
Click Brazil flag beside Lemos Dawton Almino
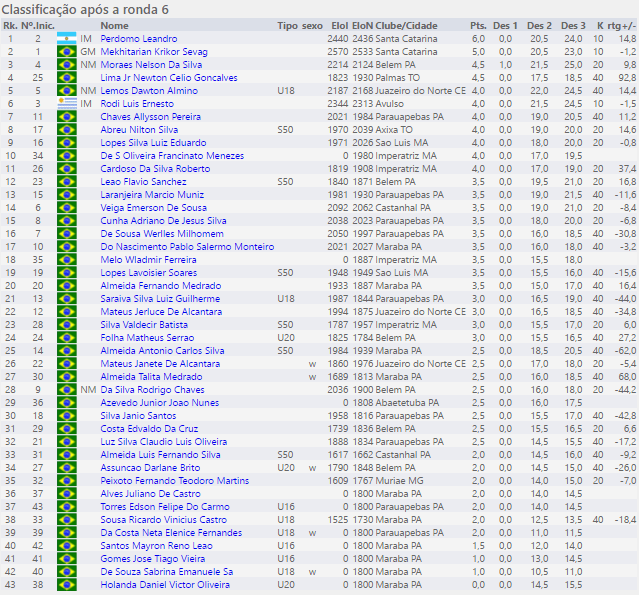click(x=68, y=90)
